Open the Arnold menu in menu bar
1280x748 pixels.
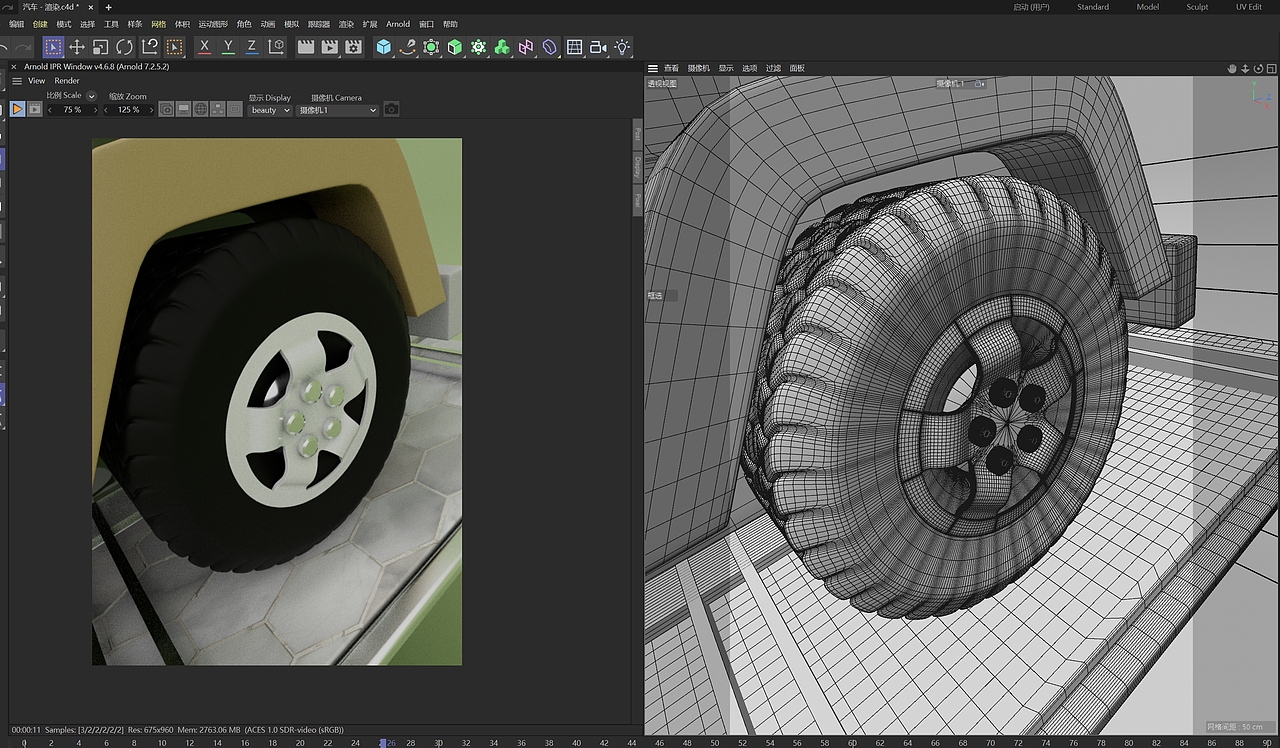pyautogui.click(x=398, y=24)
